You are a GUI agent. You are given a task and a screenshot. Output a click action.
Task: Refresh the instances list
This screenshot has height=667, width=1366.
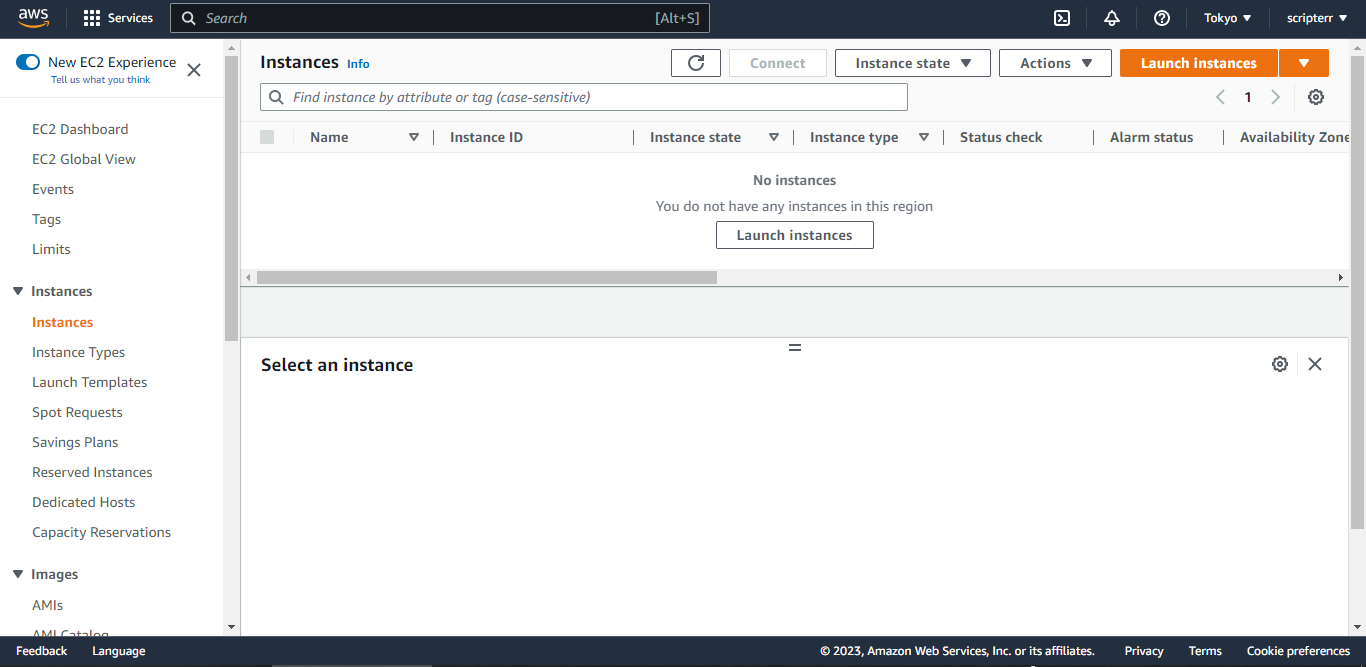pyautogui.click(x=696, y=63)
